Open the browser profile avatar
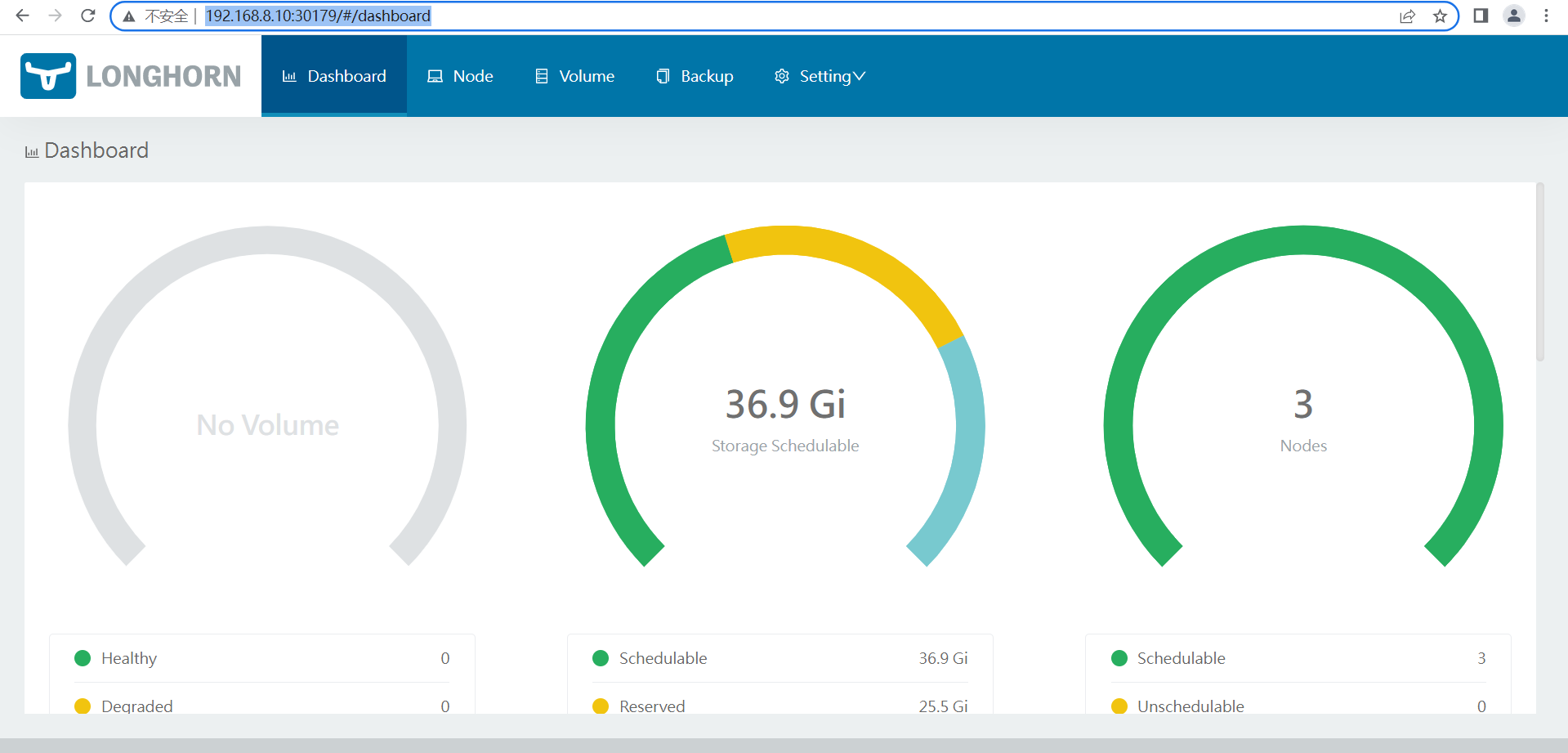Image resolution: width=1568 pixels, height=753 pixels. [1514, 16]
